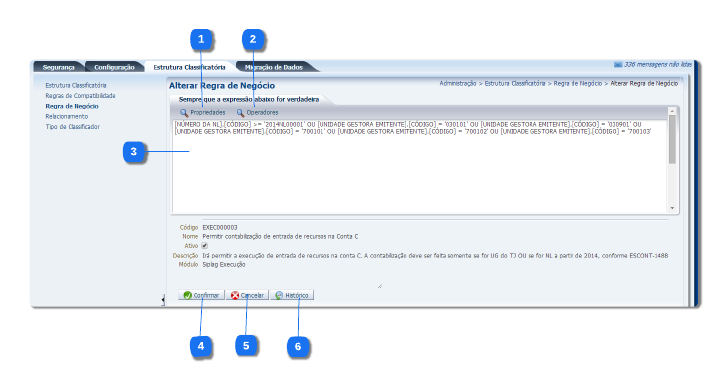Image resolution: width=728 pixels, height=388 pixels.
Task: Click the resize handle below description
Action: 380,286
